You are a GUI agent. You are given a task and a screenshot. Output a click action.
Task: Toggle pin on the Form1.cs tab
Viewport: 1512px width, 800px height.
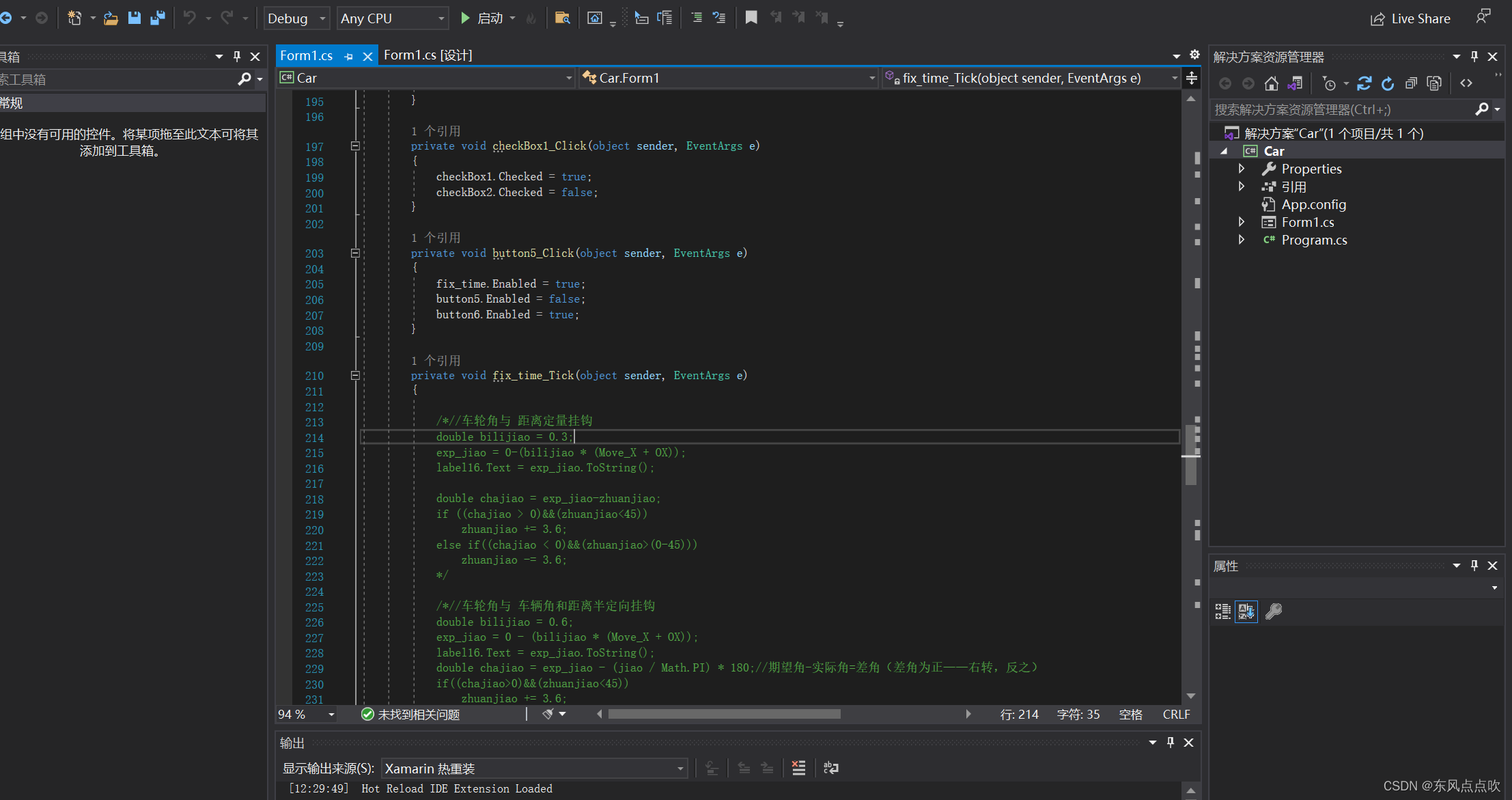[349, 56]
